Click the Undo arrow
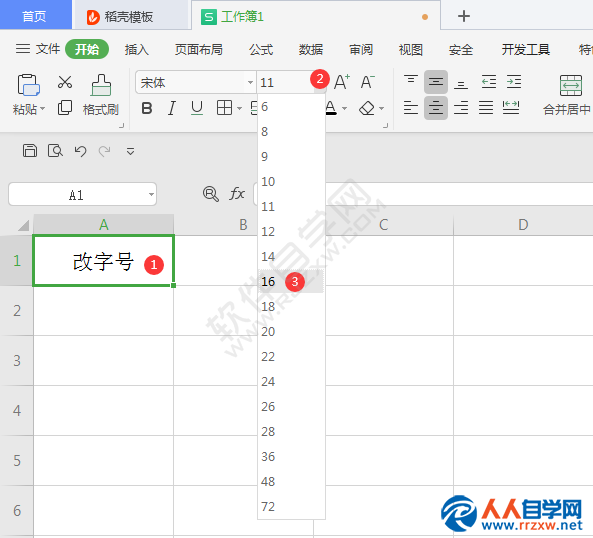The height and width of the screenshot is (538, 593). pyautogui.click(x=80, y=151)
